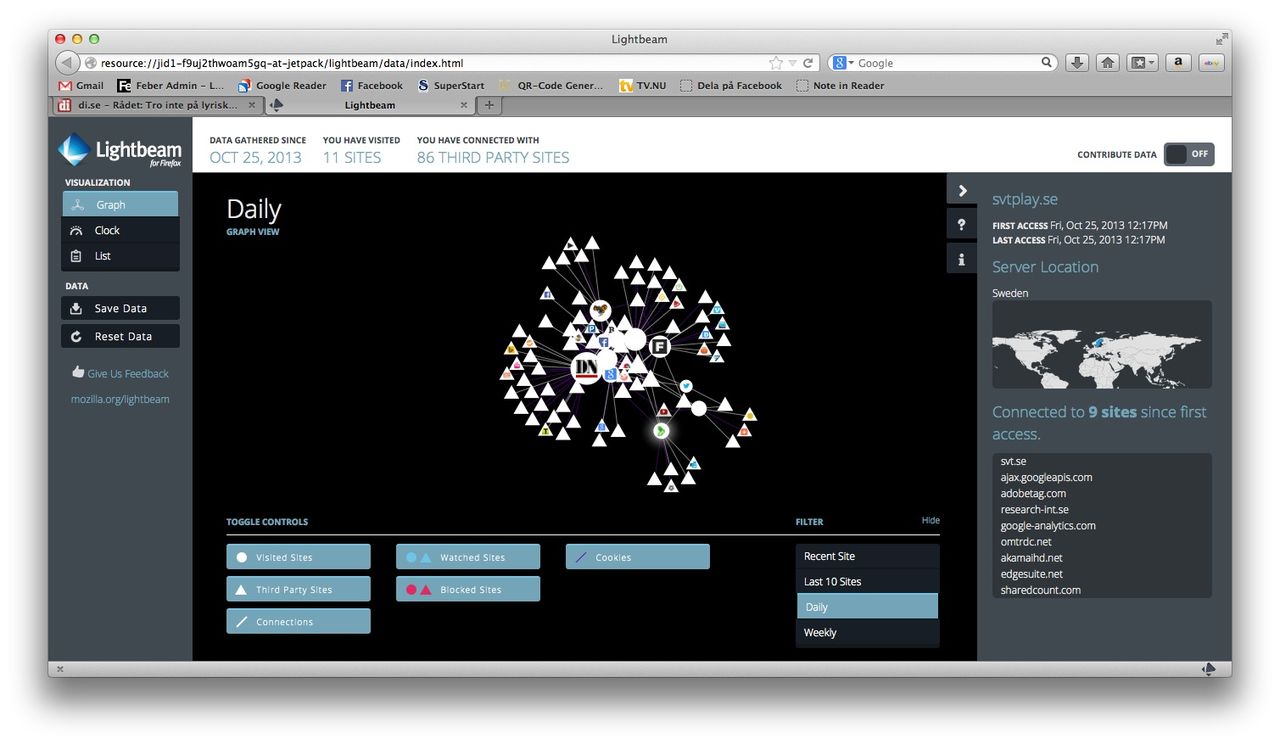Toggle Watched Sites visibility
1280x744 pixels.
point(468,557)
